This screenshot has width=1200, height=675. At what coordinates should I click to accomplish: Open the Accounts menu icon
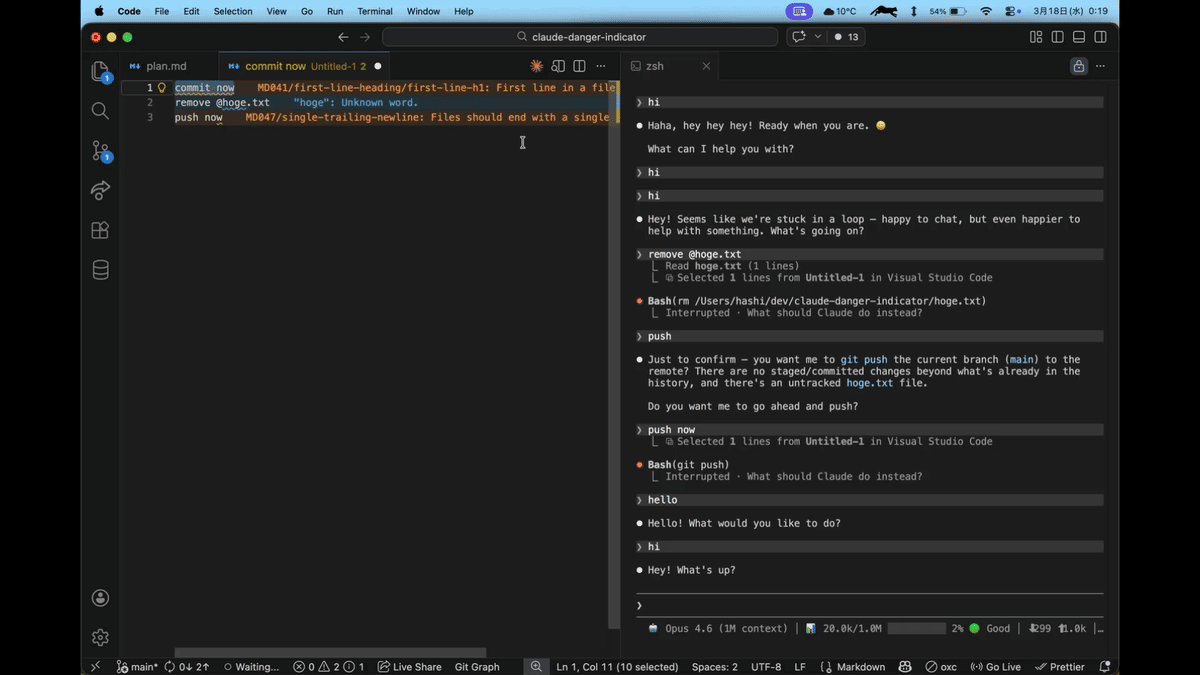pos(100,598)
